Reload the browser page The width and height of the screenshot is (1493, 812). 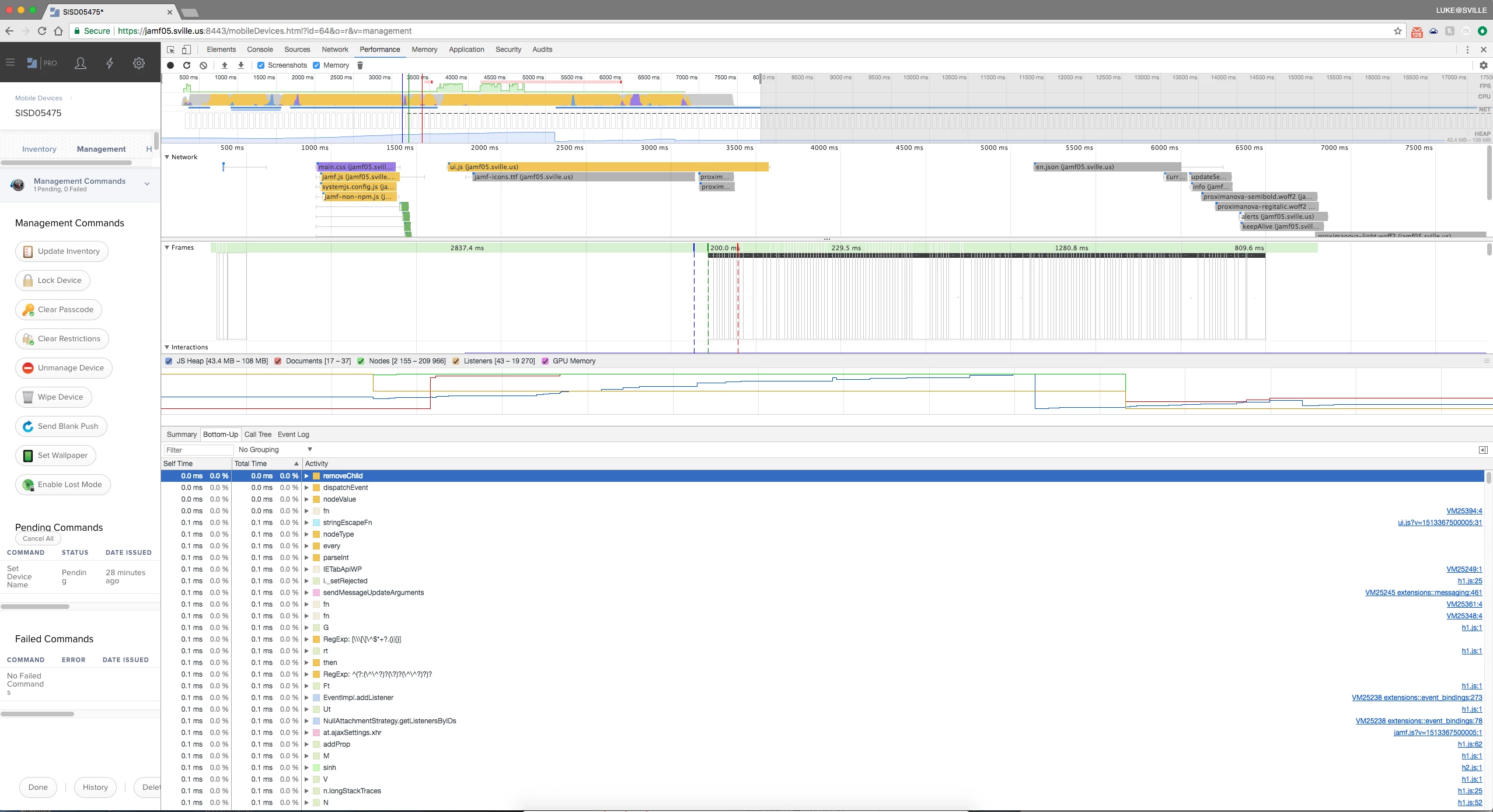pyautogui.click(x=42, y=31)
